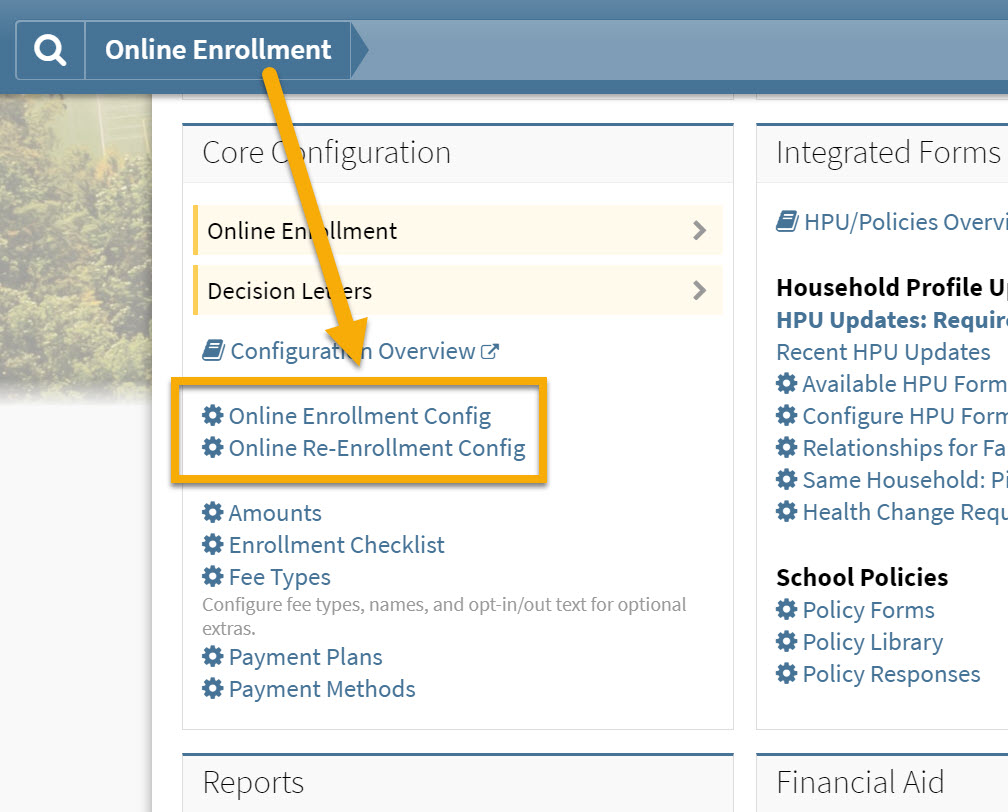The height and width of the screenshot is (812, 1008).
Task: Click the gear icon for Configure HPU Forms
Action: pos(785,416)
